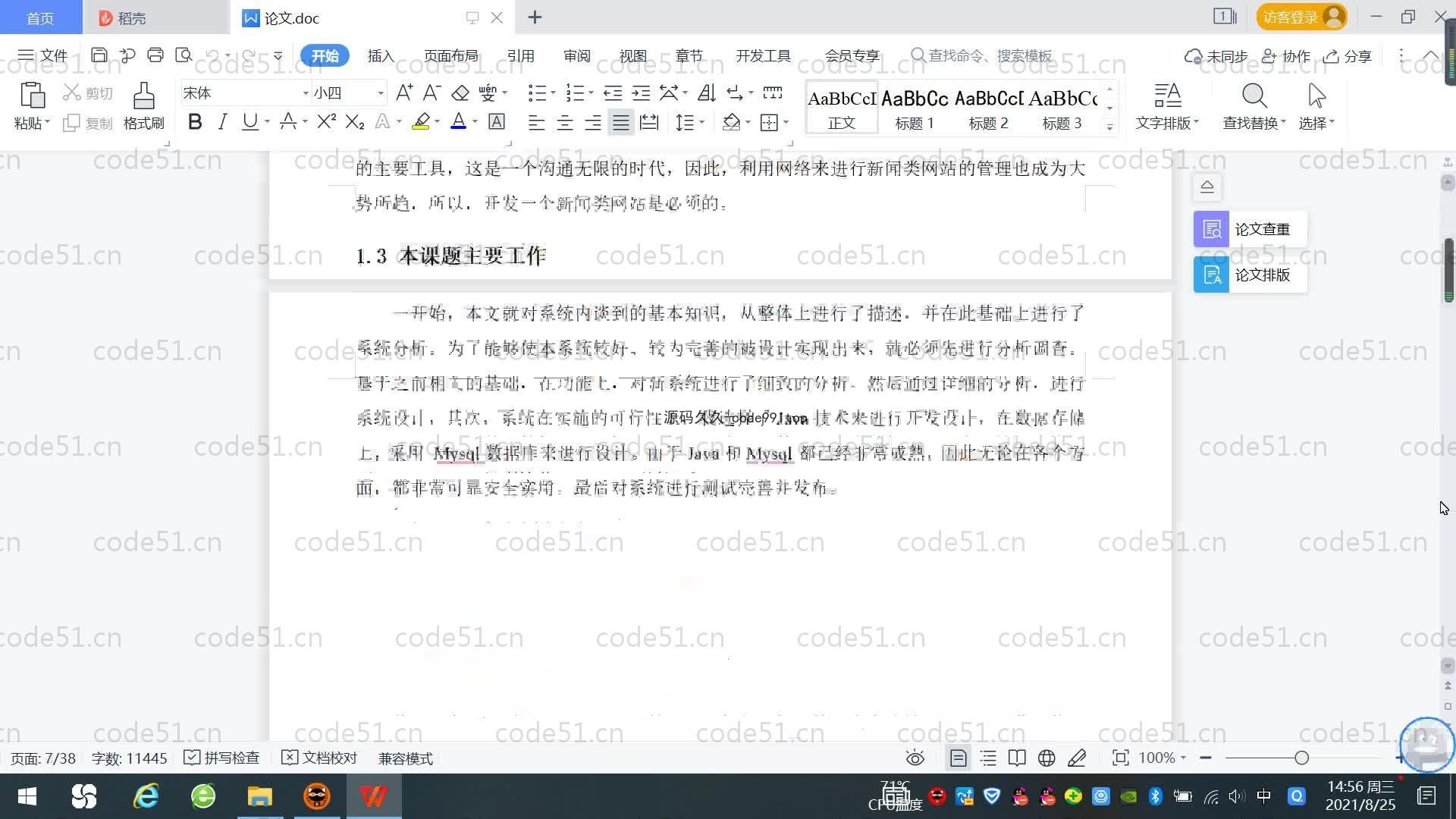The image size is (1456, 819).
Task: Switch to 页面布局 Page Layout tab
Action: pyautogui.click(x=450, y=55)
